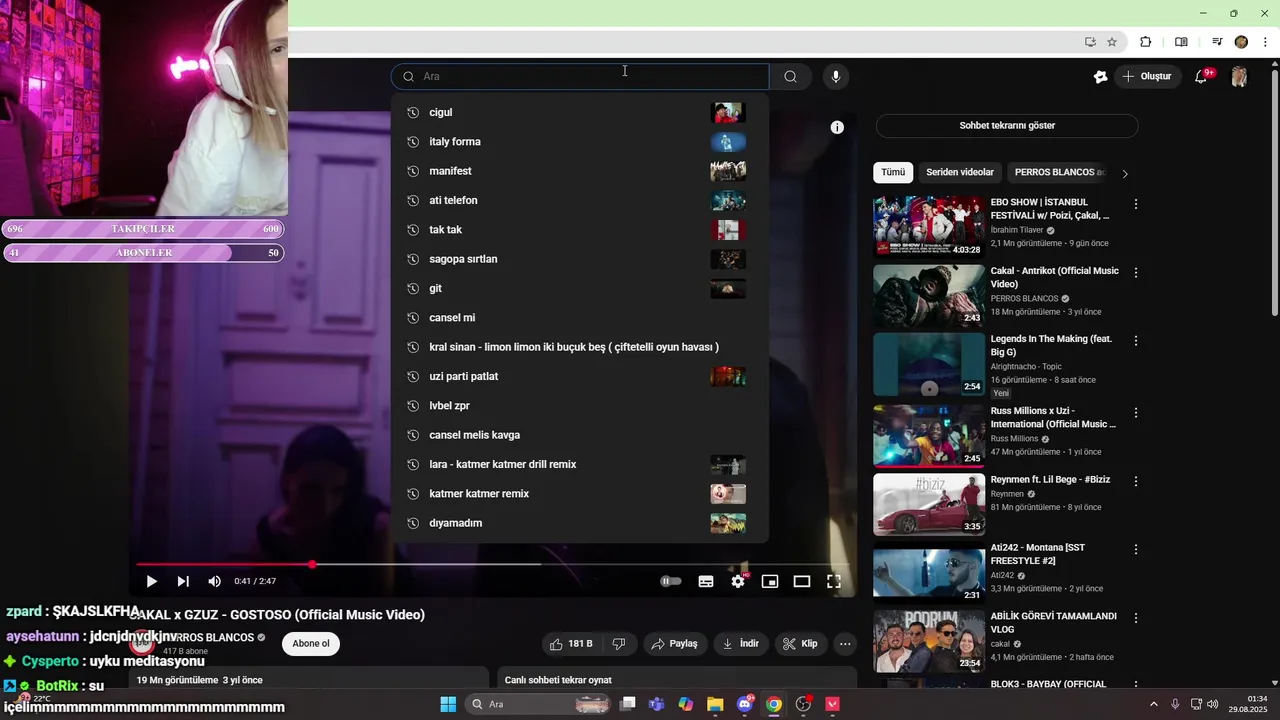Viewport: 1280px width, 720px height.
Task: Choose the 'uzi parti patlat' suggestion
Action: (x=579, y=376)
